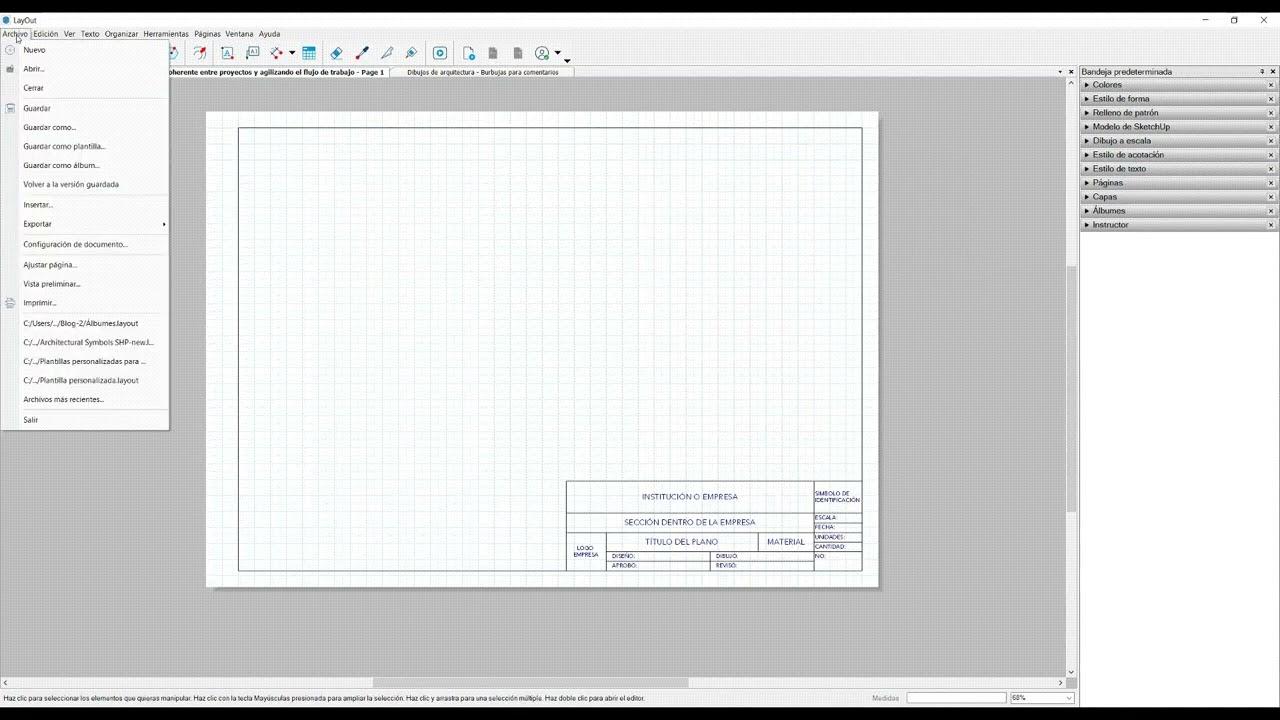Viewport: 1280px width, 720px height.
Task: Open the Ventana menu
Action: point(239,33)
